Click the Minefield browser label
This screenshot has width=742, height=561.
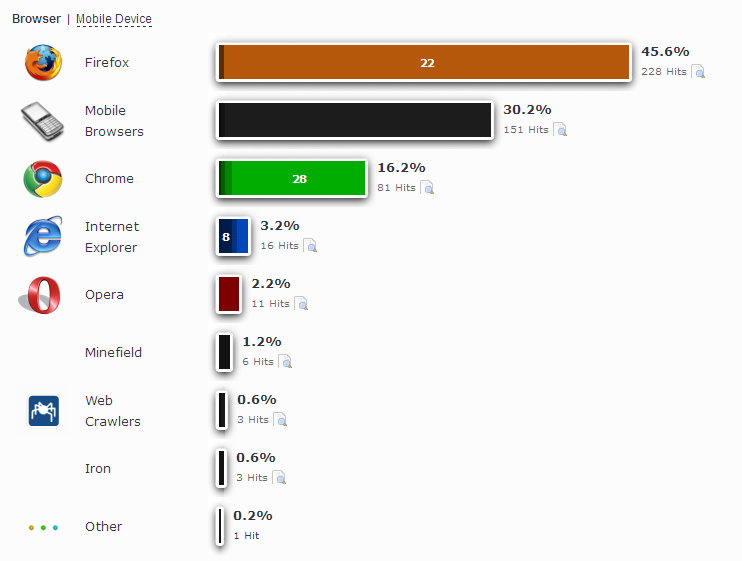tap(114, 352)
